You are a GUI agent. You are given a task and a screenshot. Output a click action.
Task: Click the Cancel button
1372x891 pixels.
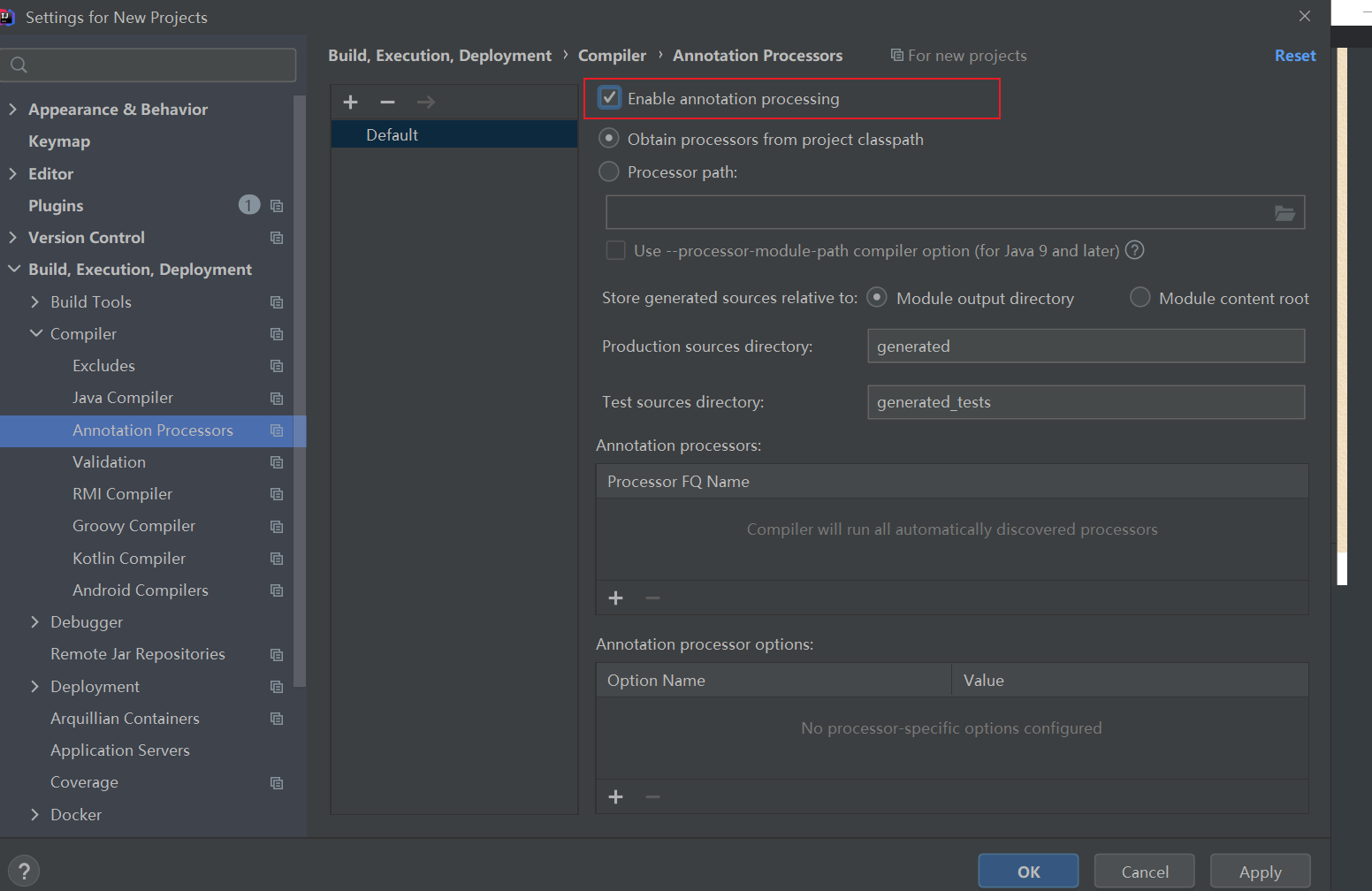1145,872
